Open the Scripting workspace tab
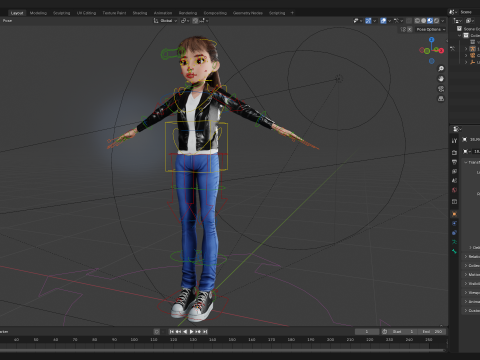This screenshot has width=480, height=360. point(277,13)
